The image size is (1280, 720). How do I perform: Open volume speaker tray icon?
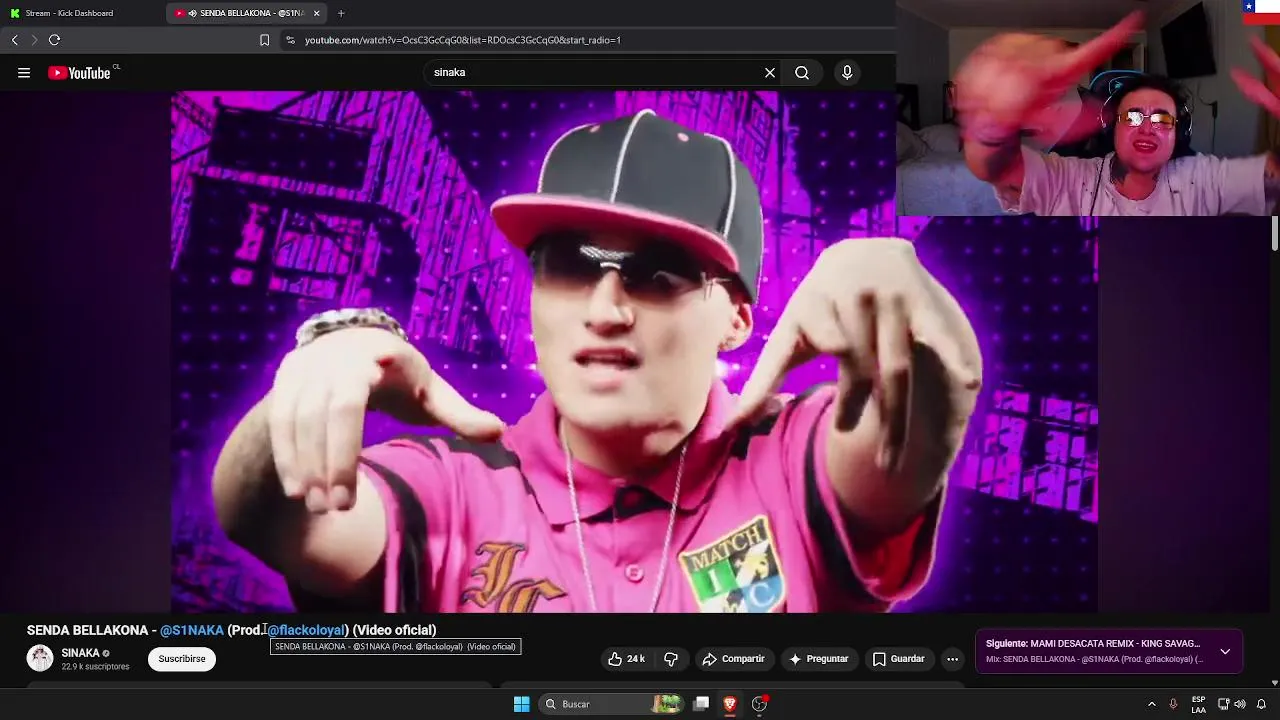click(x=1240, y=704)
